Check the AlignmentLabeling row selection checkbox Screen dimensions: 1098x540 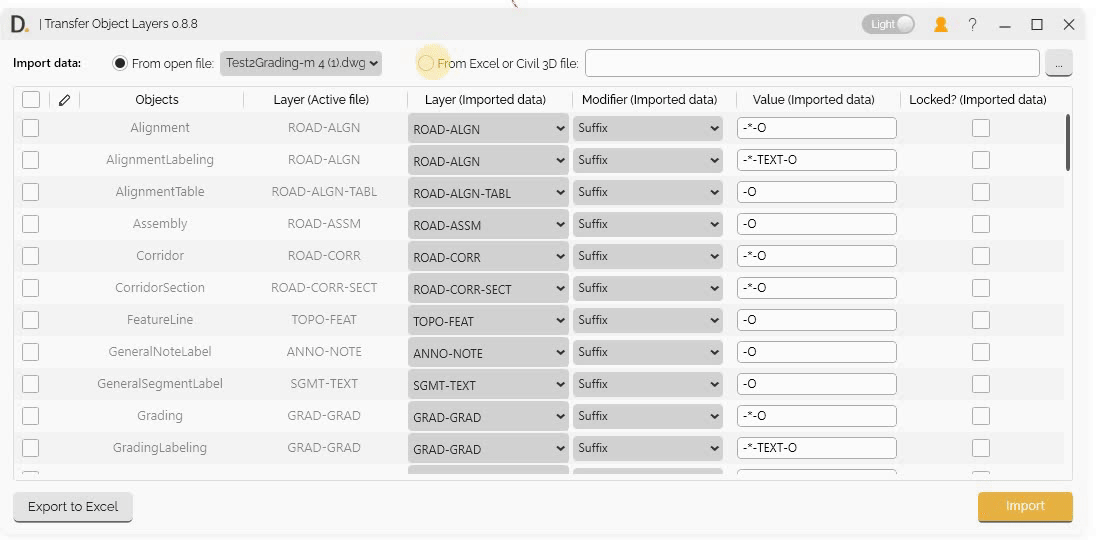30,160
